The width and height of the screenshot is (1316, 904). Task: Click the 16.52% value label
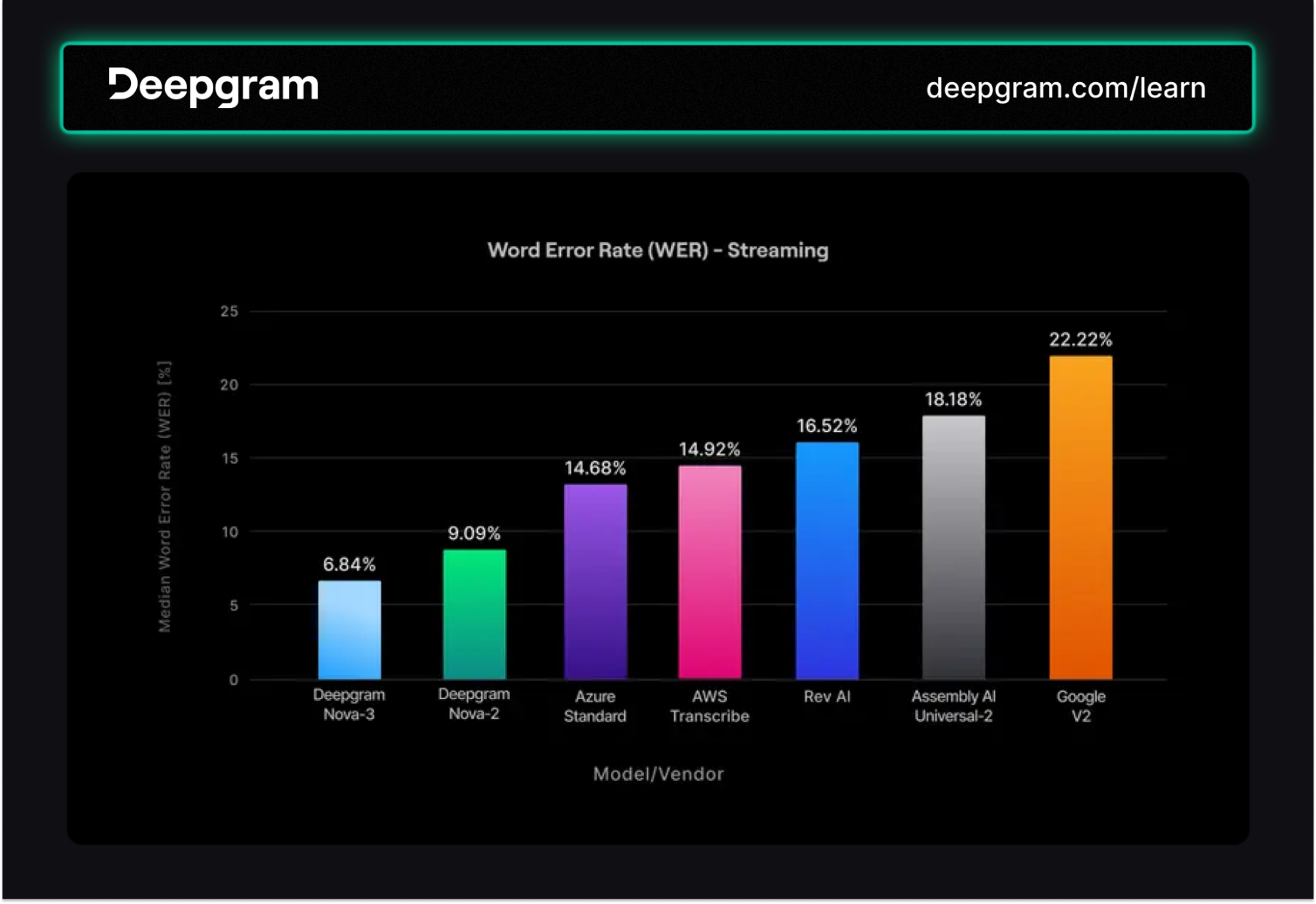(x=827, y=426)
